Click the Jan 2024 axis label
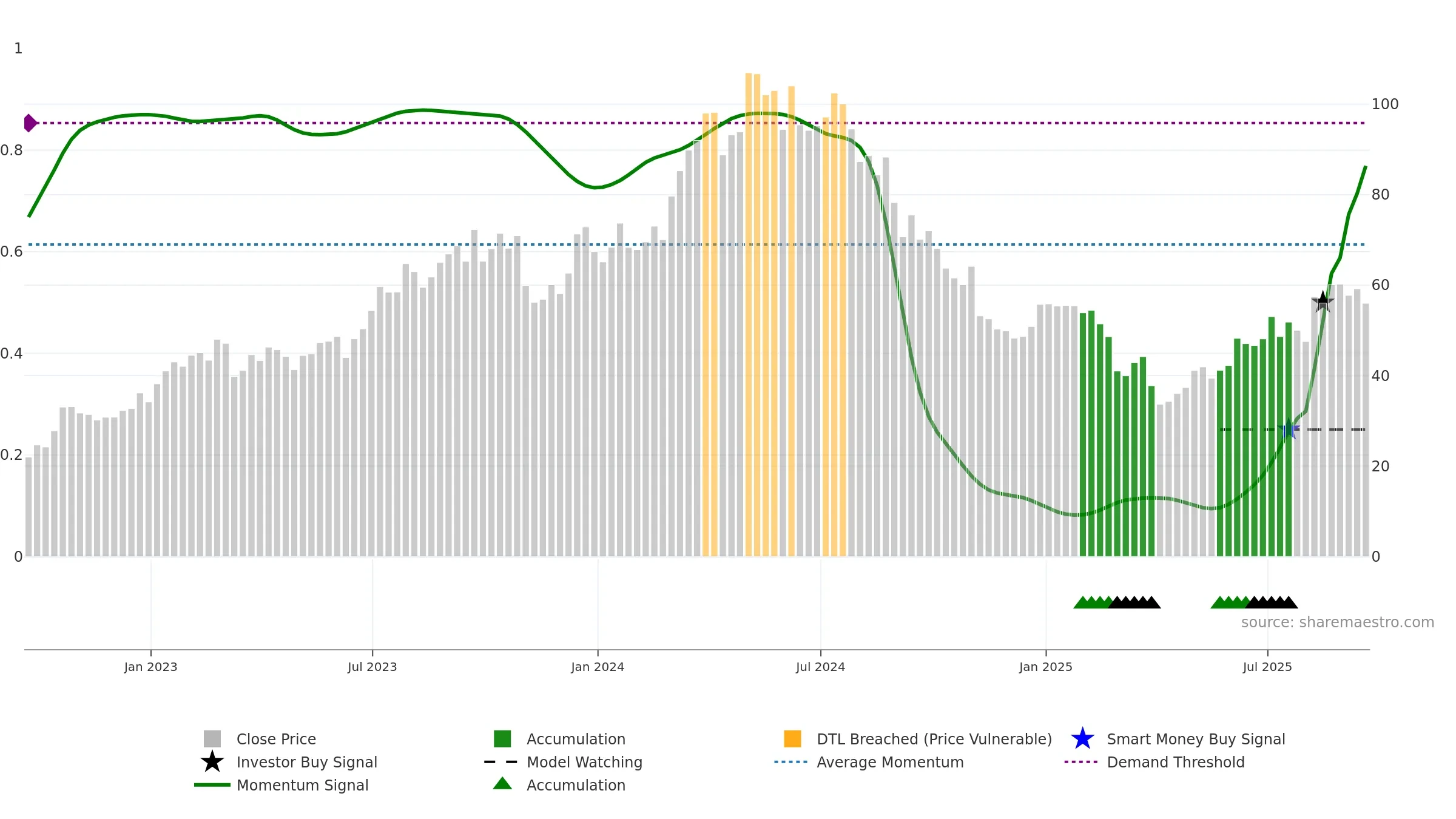Viewport: 1456px width, 819px height. pyautogui.click(x=598, y=667)
